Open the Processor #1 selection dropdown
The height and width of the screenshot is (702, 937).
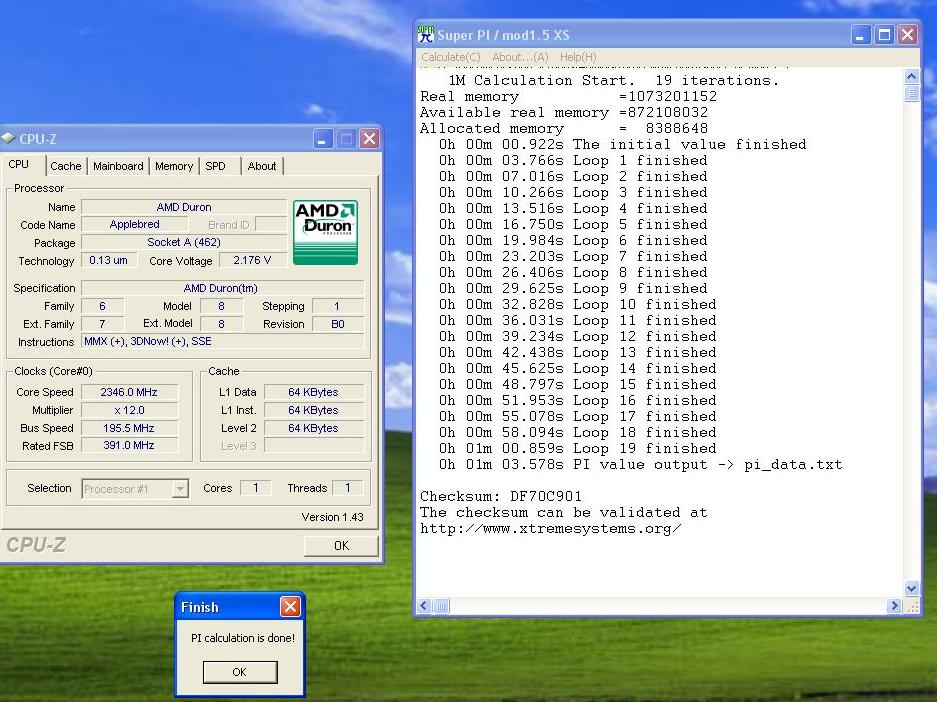180,489
